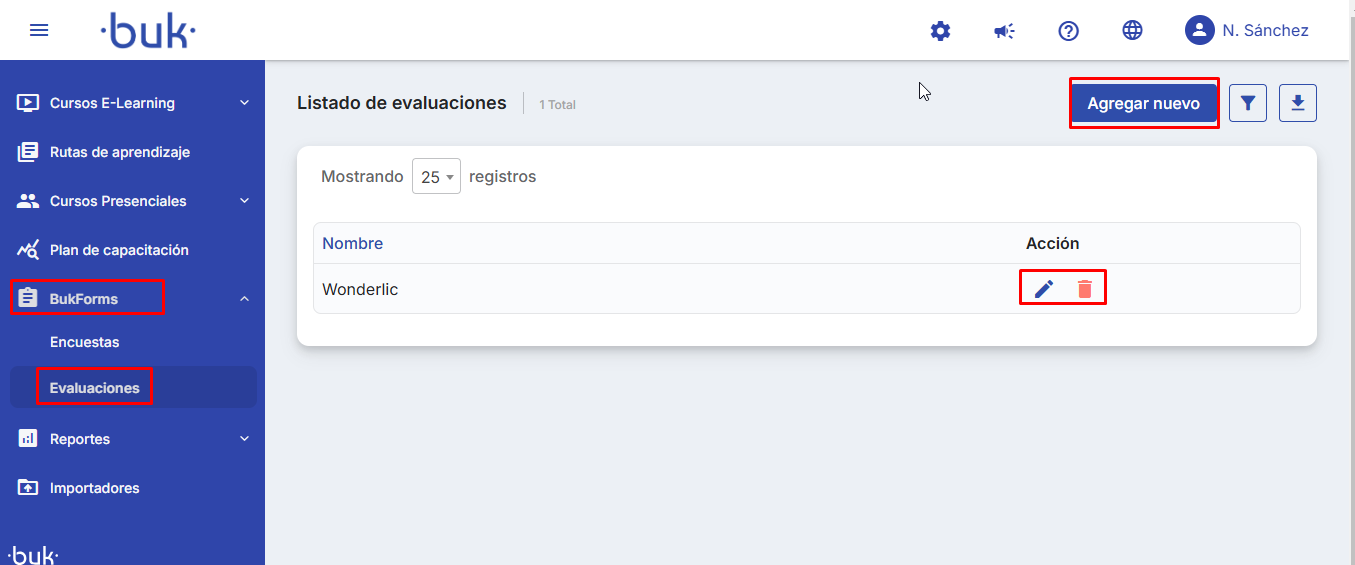Click the globe language icon
Screen dimensions: 1355x565
(1132, 30)
